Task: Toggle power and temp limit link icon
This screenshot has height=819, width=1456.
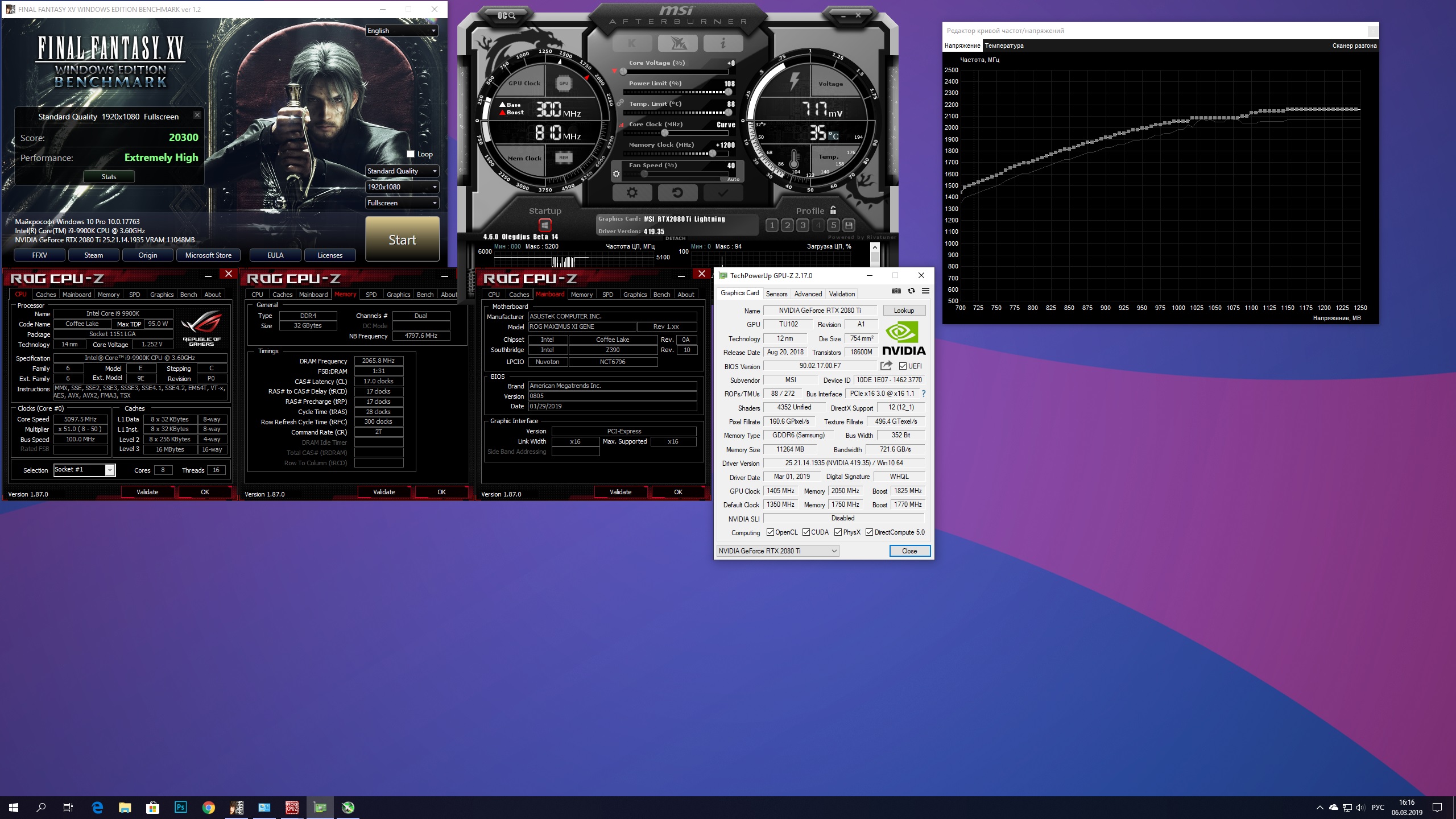Action: [x=620, y=103]
